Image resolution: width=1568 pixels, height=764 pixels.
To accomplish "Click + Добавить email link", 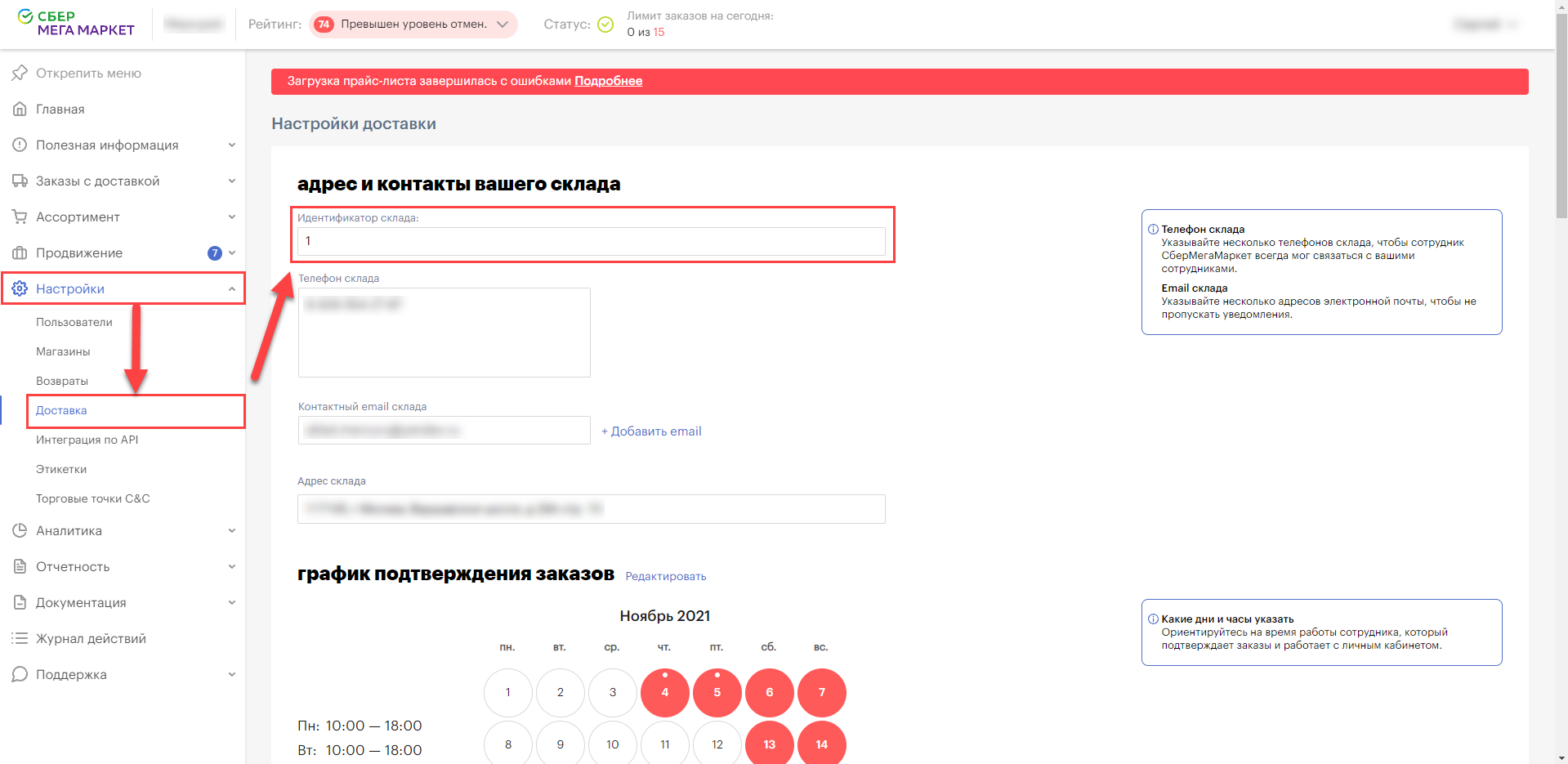I will (x=651, y=431).
